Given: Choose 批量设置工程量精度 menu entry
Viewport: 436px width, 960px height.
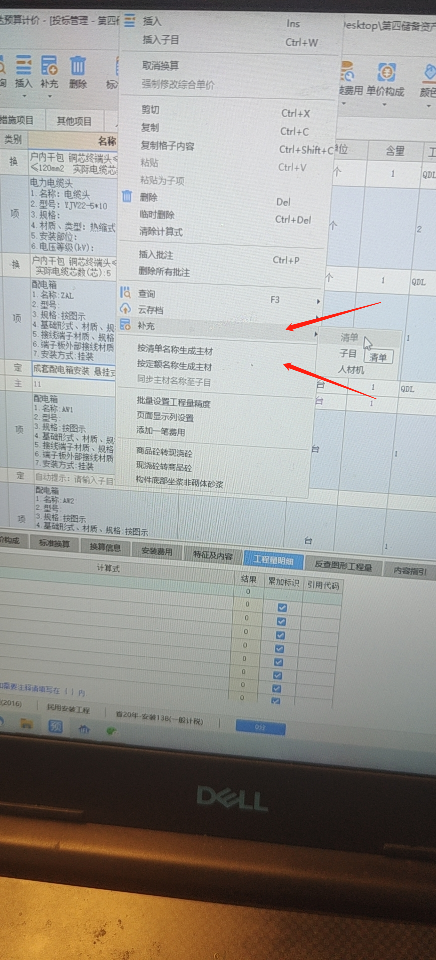Looking at the screenshot, I should click(x=174, y=402).
